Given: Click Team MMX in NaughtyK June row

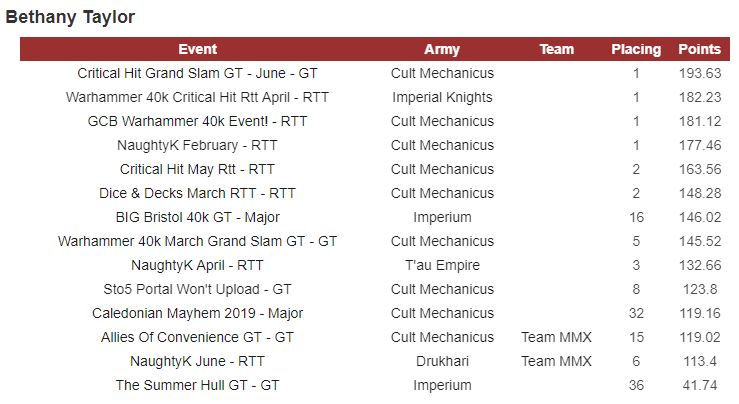Looking at the screenshot, I should pos(556,361).
